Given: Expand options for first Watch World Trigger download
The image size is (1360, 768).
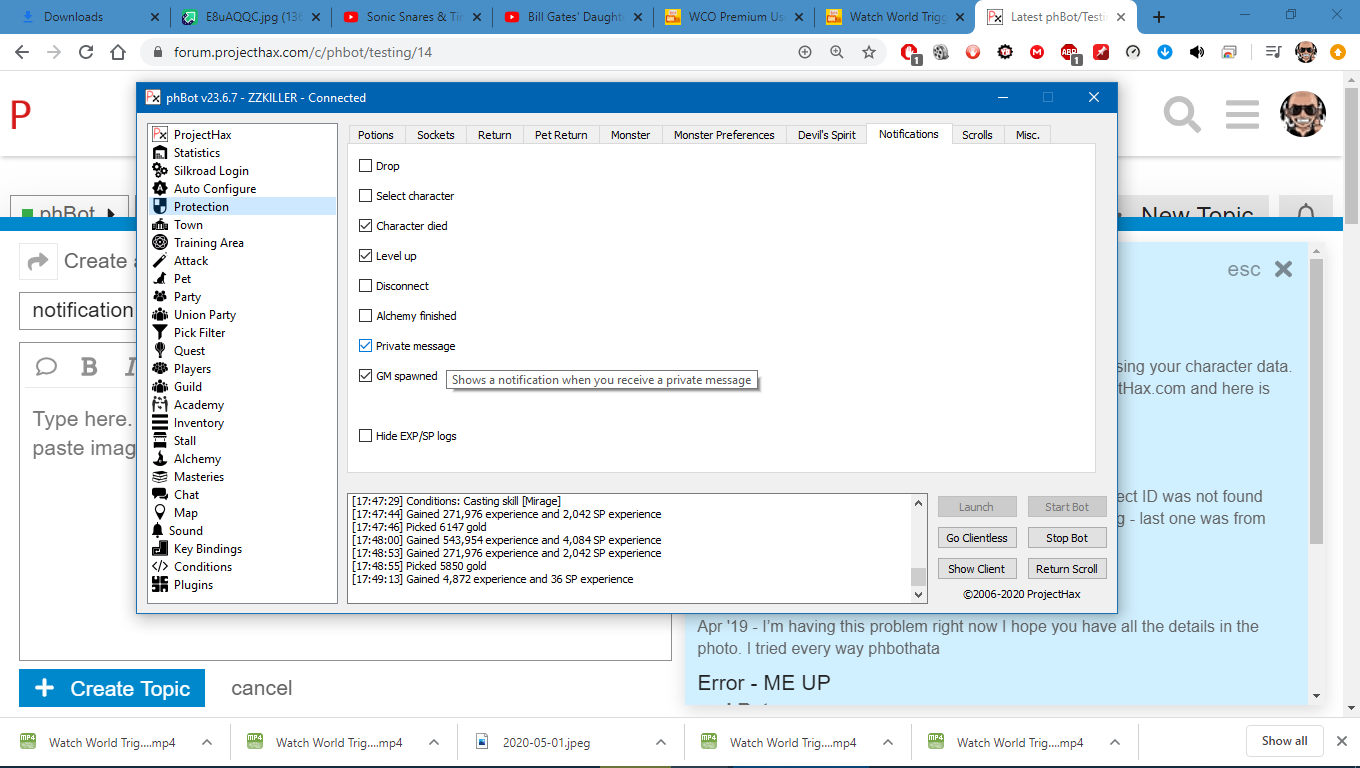Looking at the screenshot, I should (x=207, y=743).
